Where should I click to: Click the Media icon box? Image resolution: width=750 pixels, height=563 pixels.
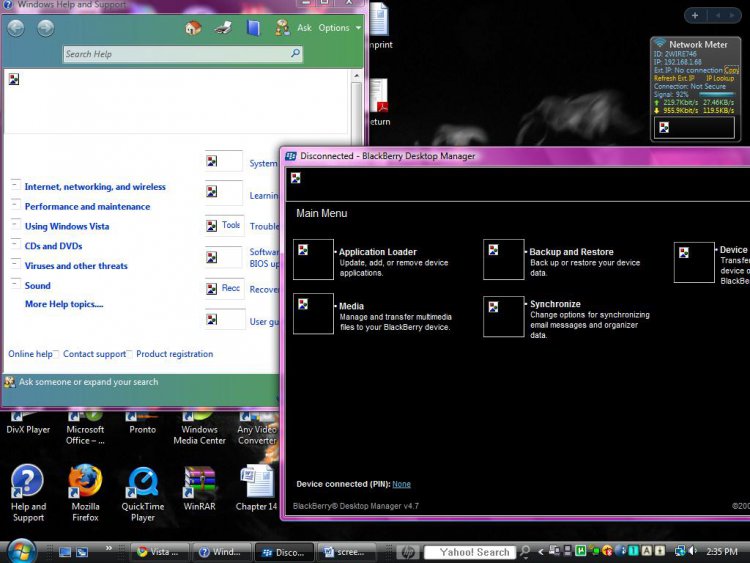(x=313, y=313)
